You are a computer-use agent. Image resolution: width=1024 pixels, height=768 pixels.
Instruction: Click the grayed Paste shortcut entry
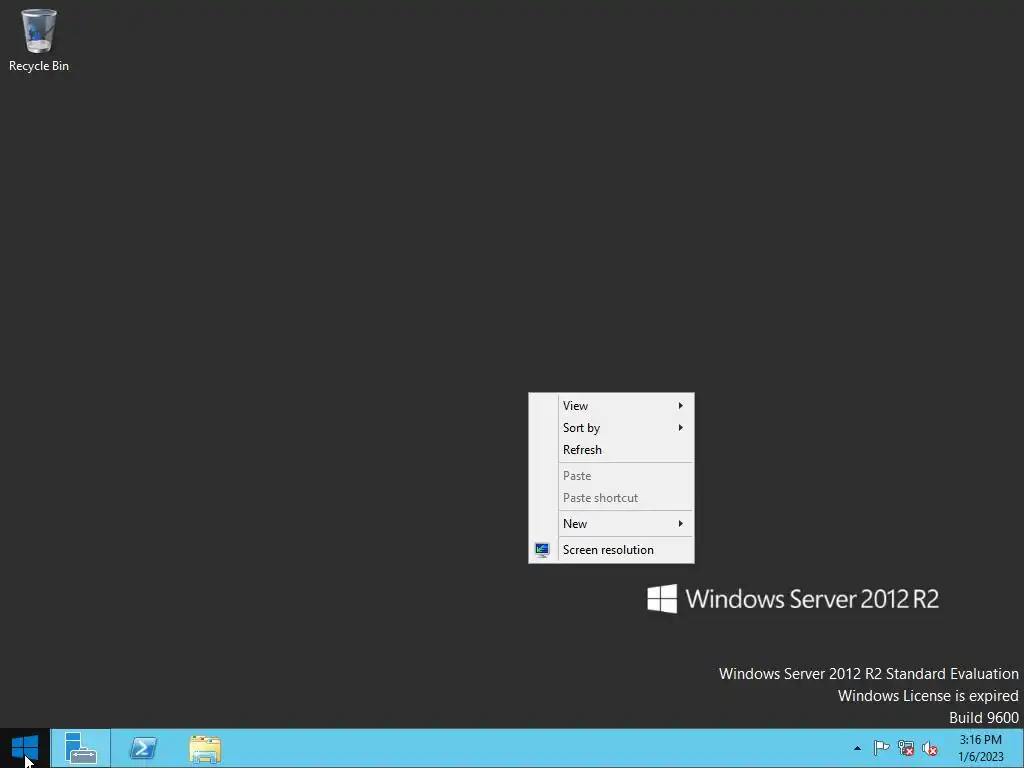click(x=611, y=498)
